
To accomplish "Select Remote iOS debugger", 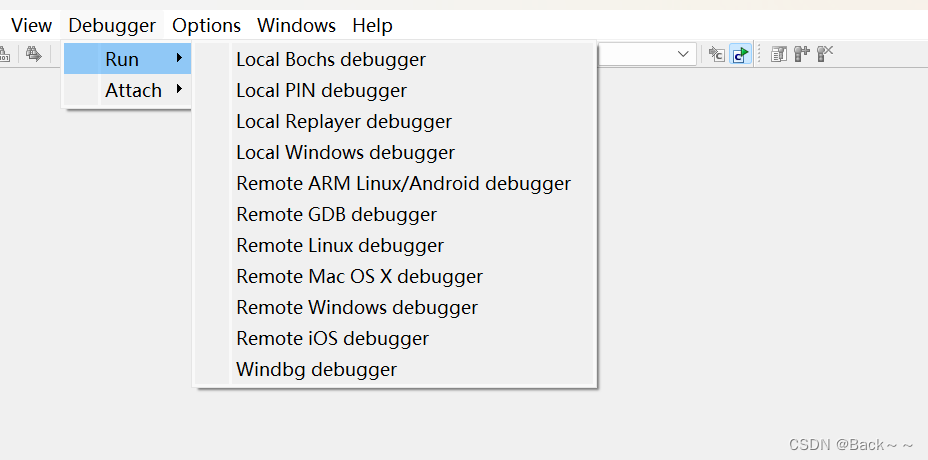I will pos(394,338).
